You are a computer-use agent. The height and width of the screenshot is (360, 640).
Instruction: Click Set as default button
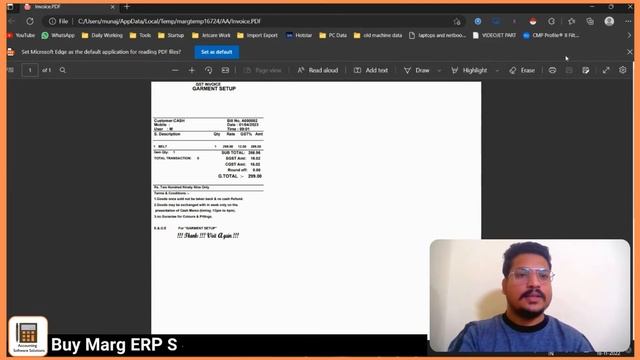pyautogui.click(x=217, y=52)
